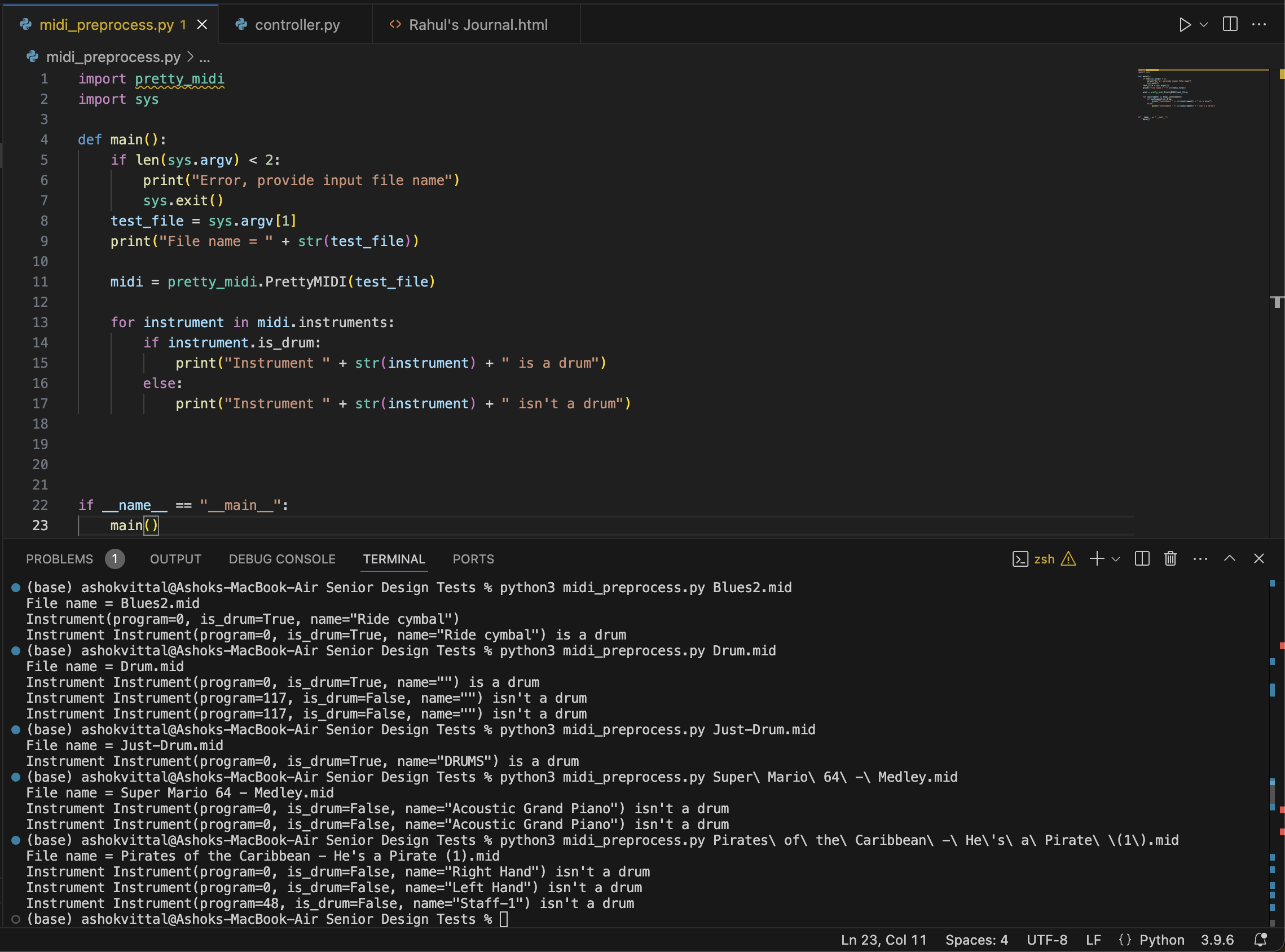The width and height of the screenshot is (1285, 952).
Task: Open the Problems panel tab
Action: (x=59, y=559)
